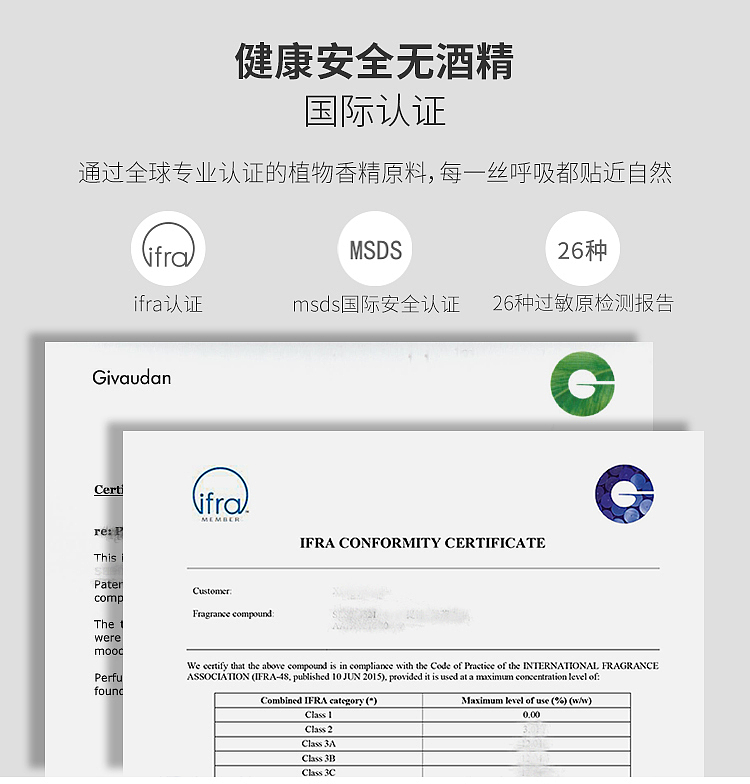This screenshot has width=750, height=784.
Task: Click the Class 3C table row
Action: click(422, 772)
